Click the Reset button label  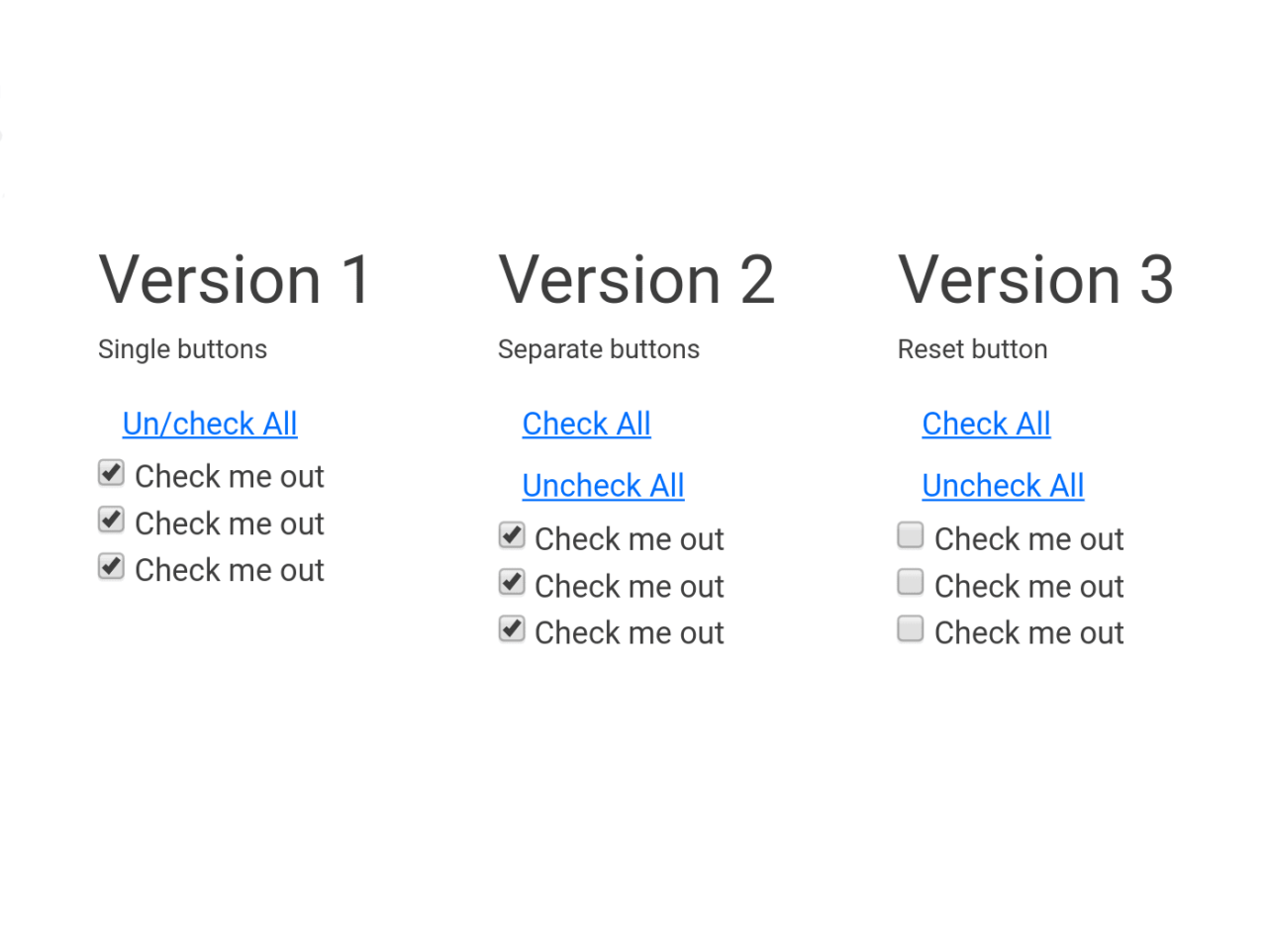click(x=972, y=349)
